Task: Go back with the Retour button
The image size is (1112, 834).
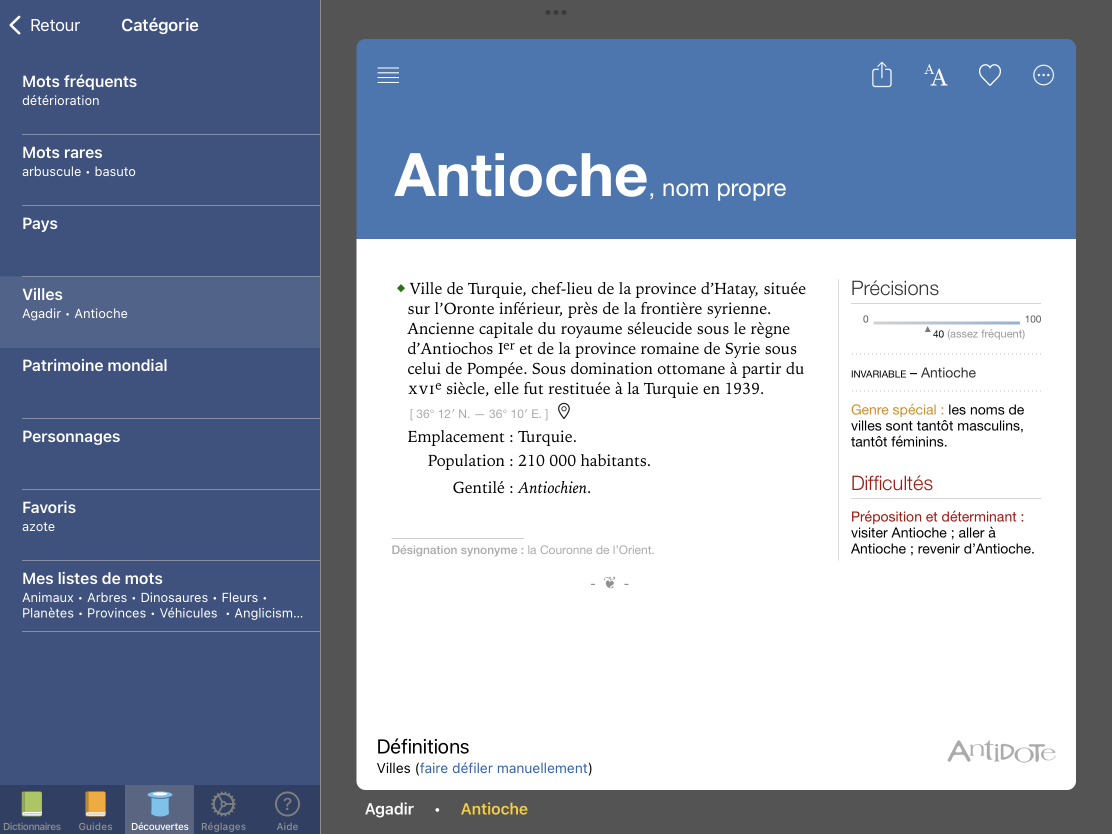Action: 45,26
